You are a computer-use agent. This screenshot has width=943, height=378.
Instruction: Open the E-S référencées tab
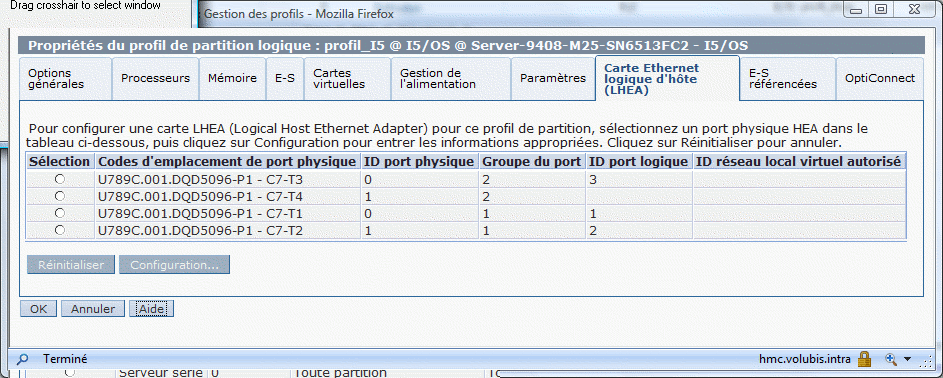point(787,78)
